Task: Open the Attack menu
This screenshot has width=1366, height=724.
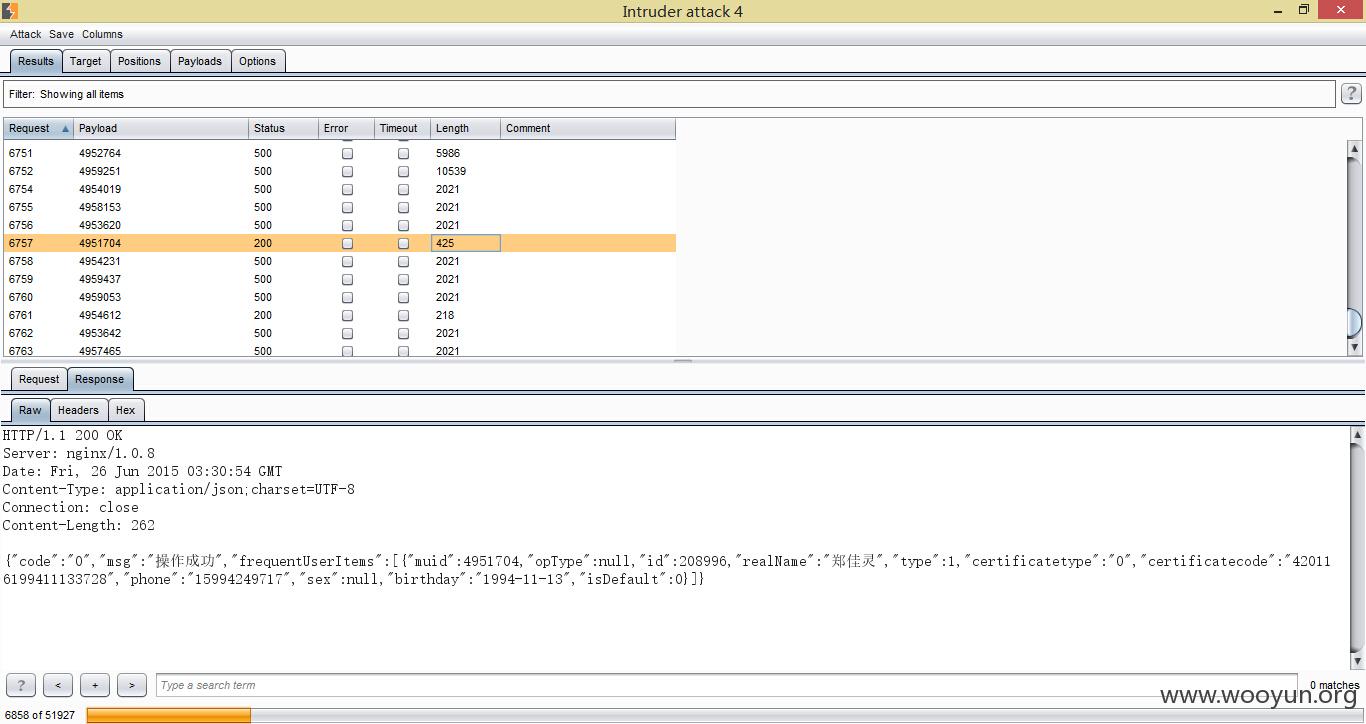Action: point(25,34)
